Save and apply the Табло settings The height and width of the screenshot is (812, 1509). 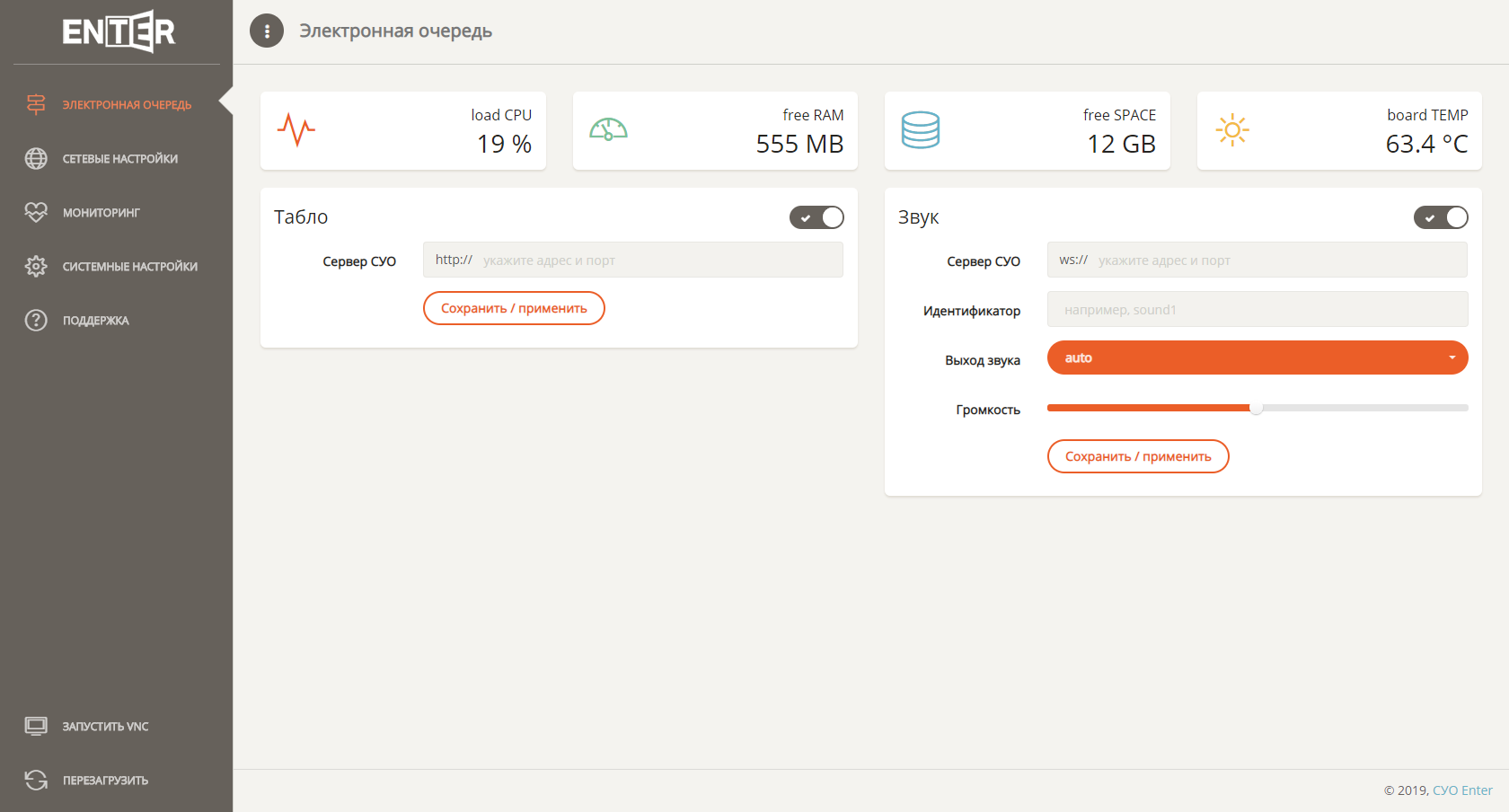point(514,308)
